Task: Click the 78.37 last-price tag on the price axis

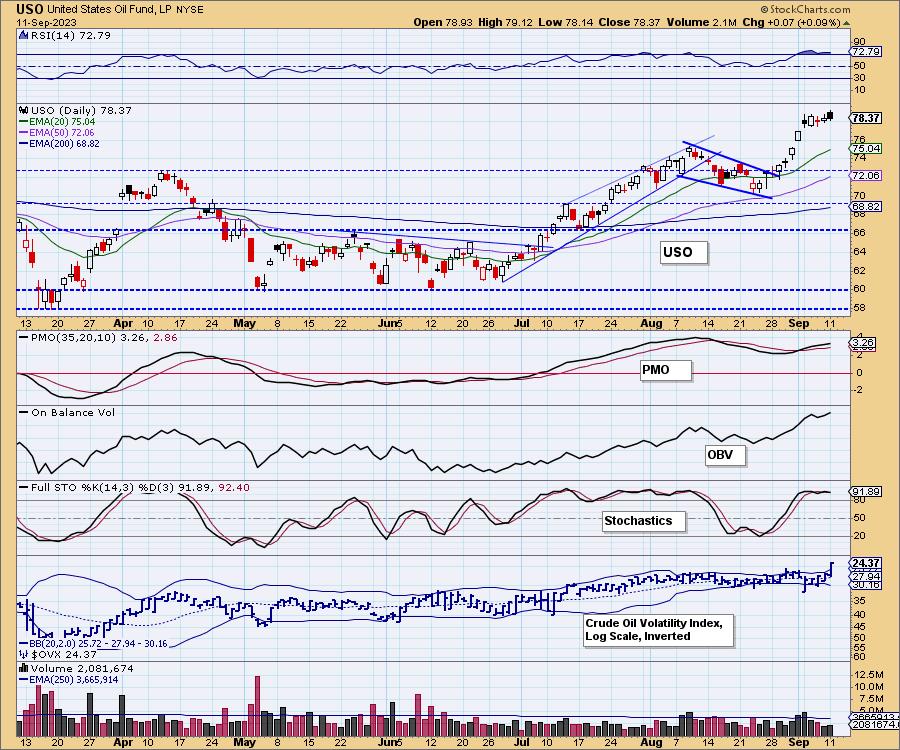Action: pos(866,118)
